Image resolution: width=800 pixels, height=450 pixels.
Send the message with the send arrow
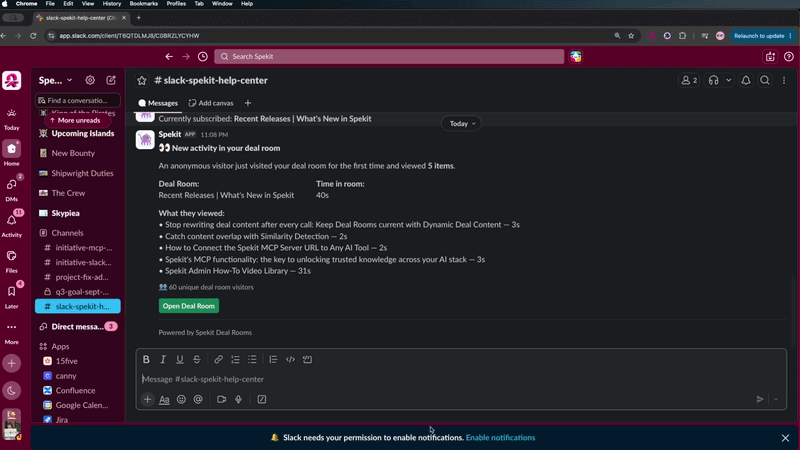pos(760,399)
